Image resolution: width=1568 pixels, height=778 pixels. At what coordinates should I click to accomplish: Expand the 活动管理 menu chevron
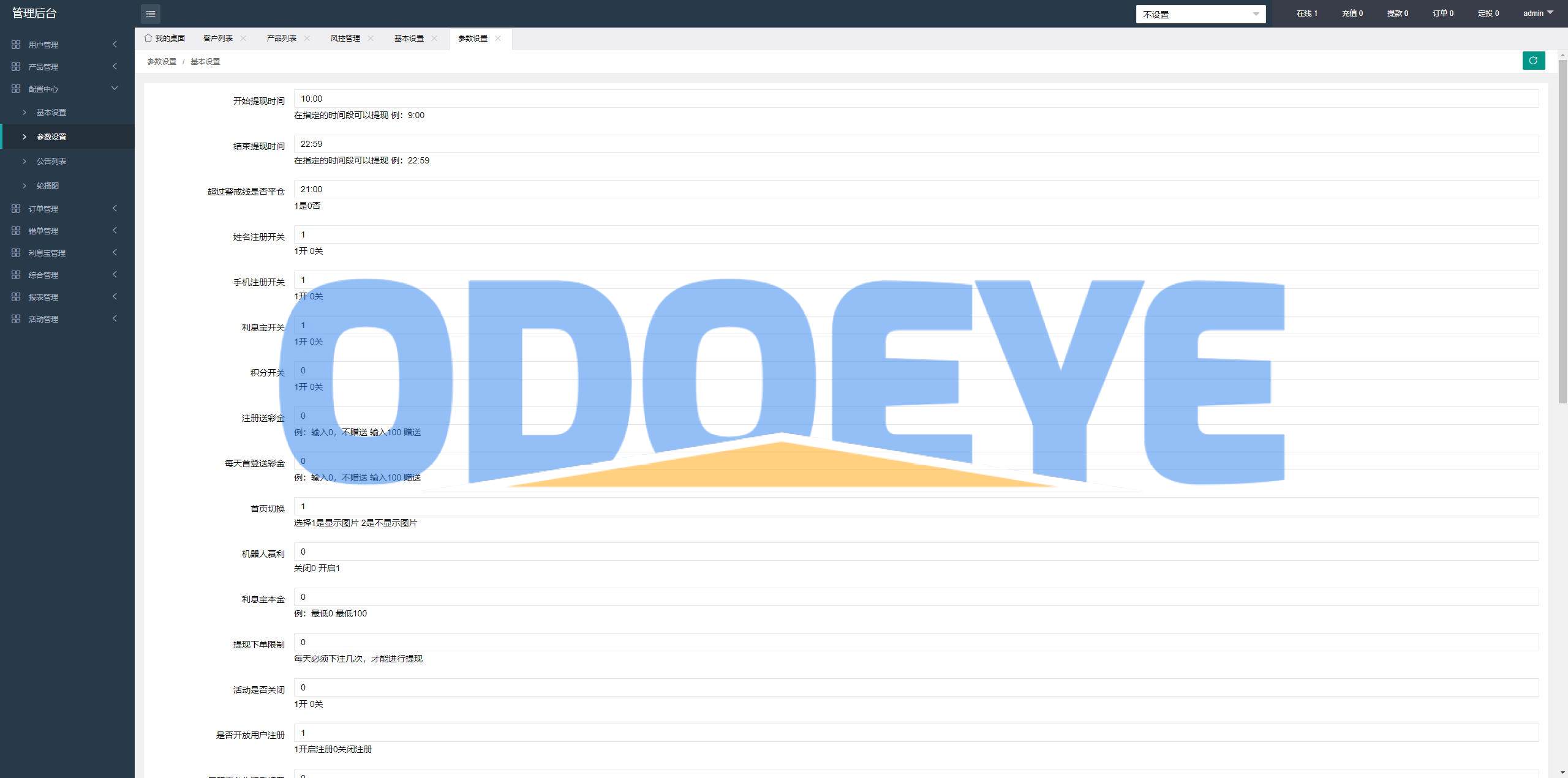click(x=115, y=318)
